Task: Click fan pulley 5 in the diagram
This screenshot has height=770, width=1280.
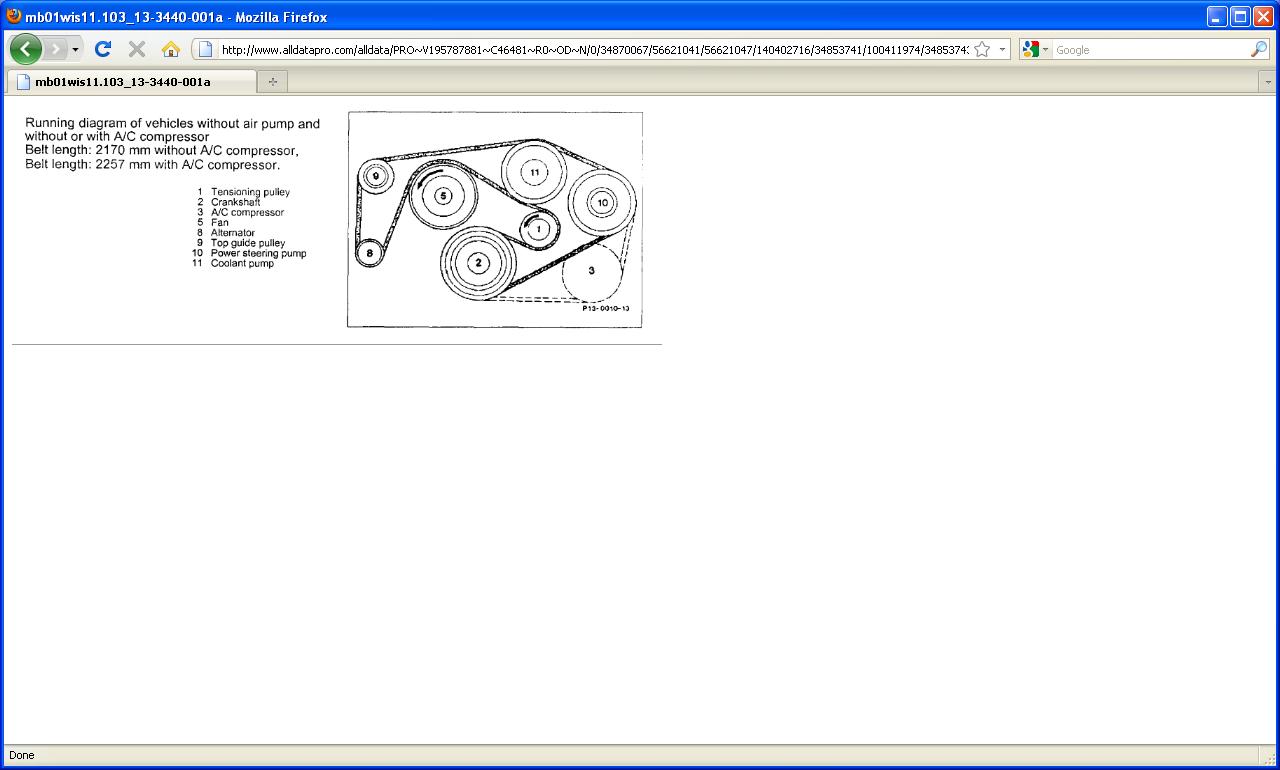Action: (442, 196)
